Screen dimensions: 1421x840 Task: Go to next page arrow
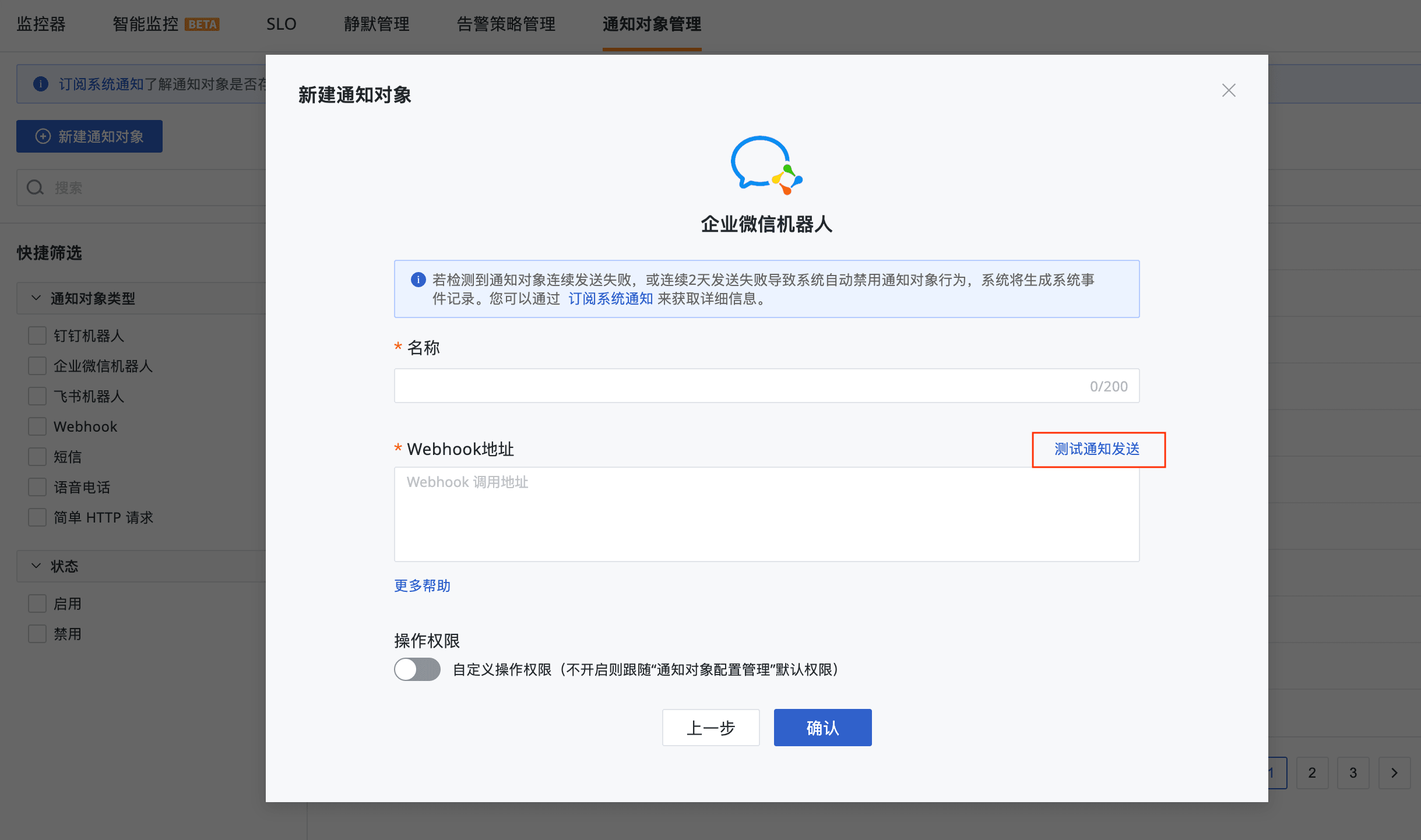(x=1394, y=773)
